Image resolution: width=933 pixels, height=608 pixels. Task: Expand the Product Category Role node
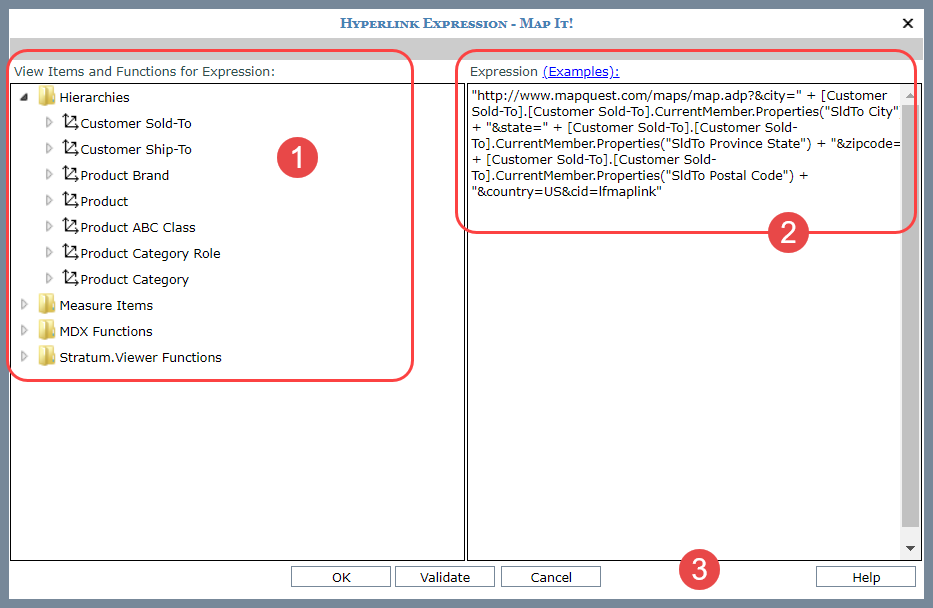tap(49, 253)
